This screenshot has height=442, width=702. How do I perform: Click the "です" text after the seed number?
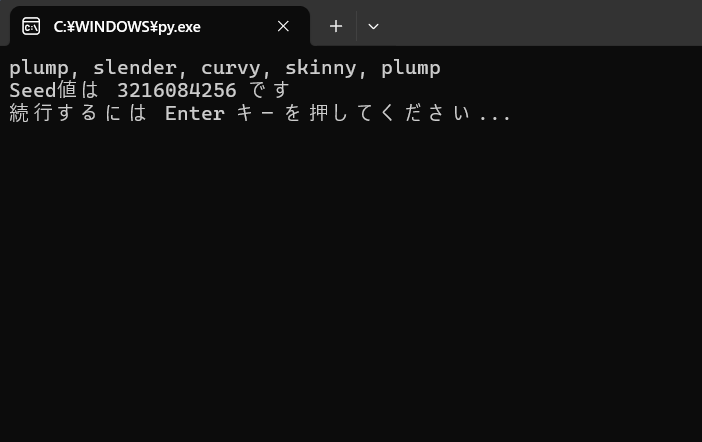click(x=270, y=90)
